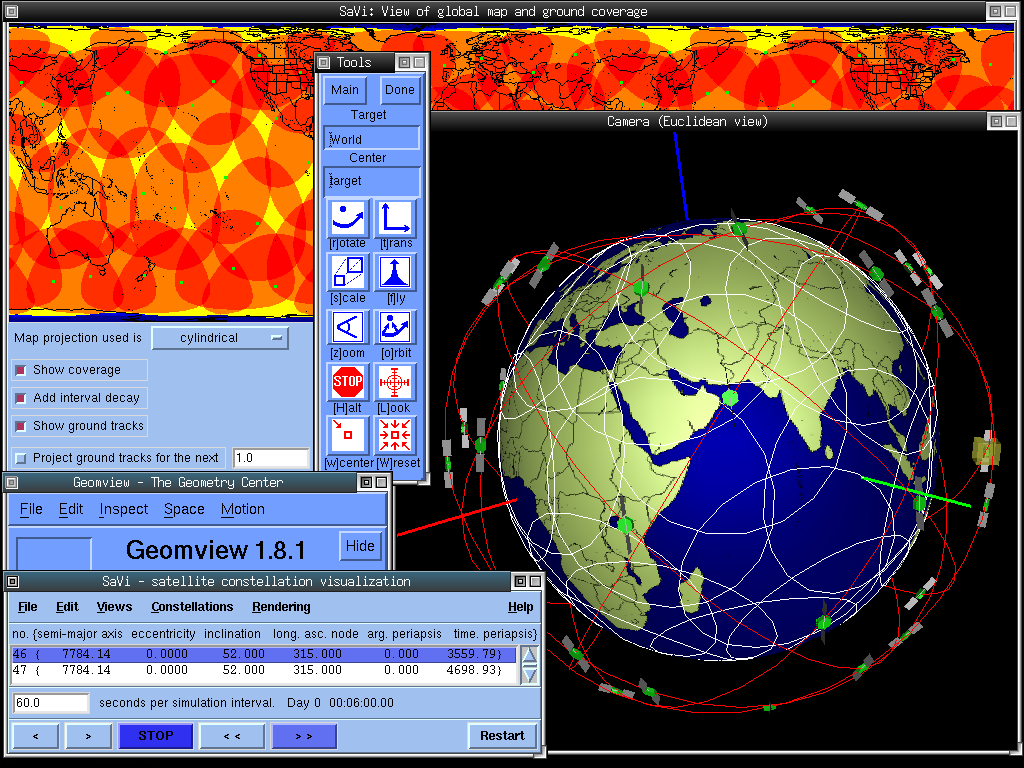Click the seconds per simulation interval field

[51, 703]
